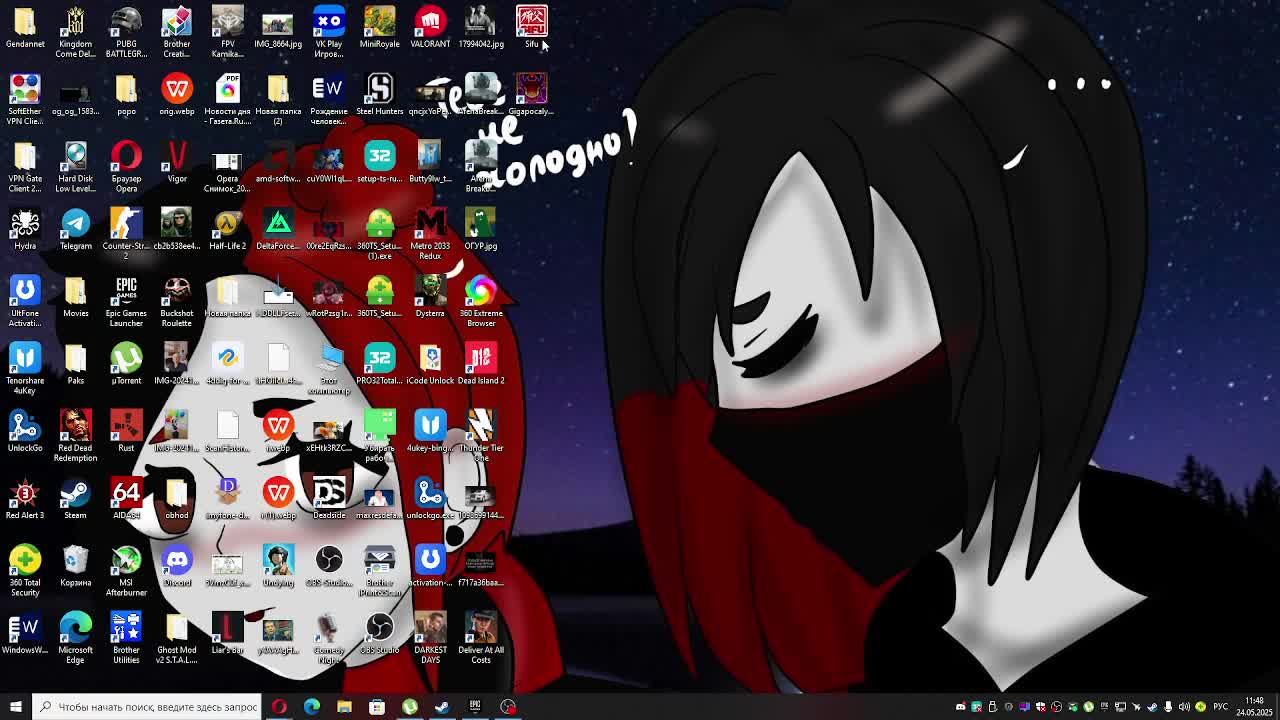Open the volume control in system tray

[x=1184, y=707]
